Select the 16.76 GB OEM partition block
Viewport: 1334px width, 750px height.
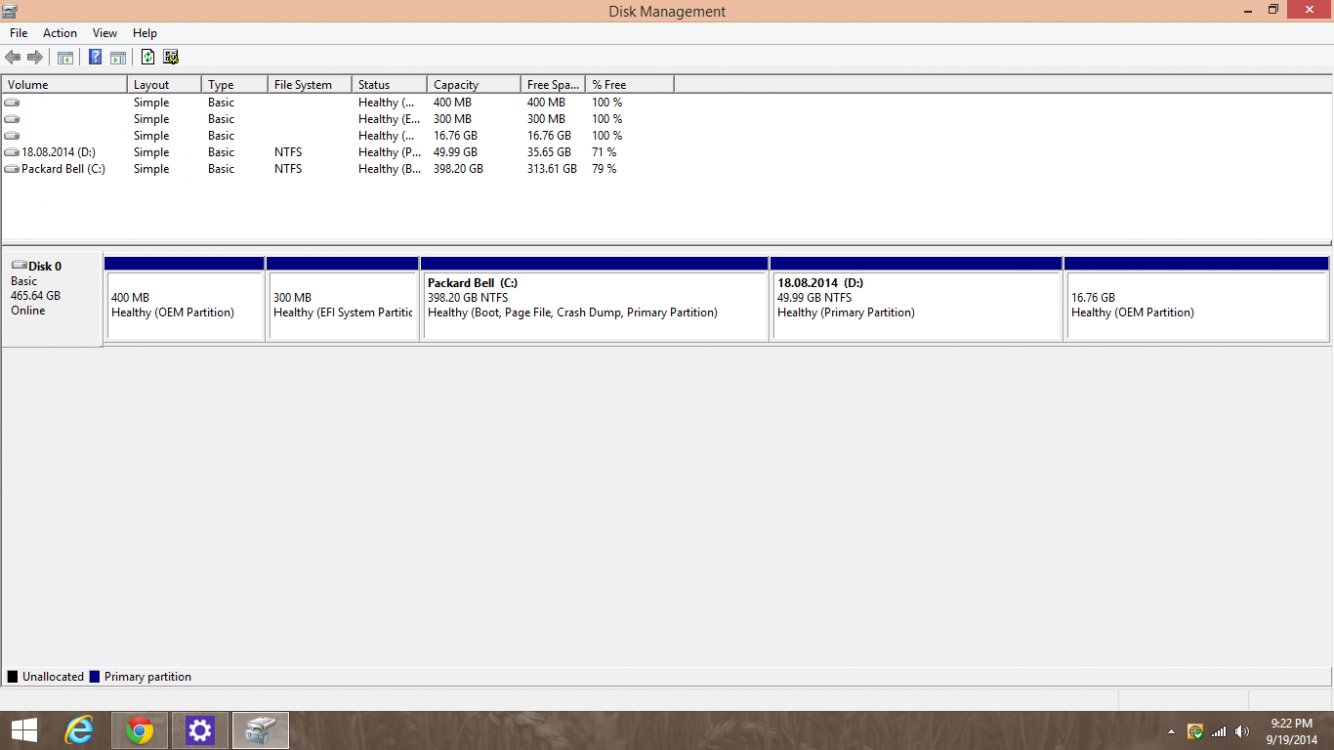click(1196, 305)
